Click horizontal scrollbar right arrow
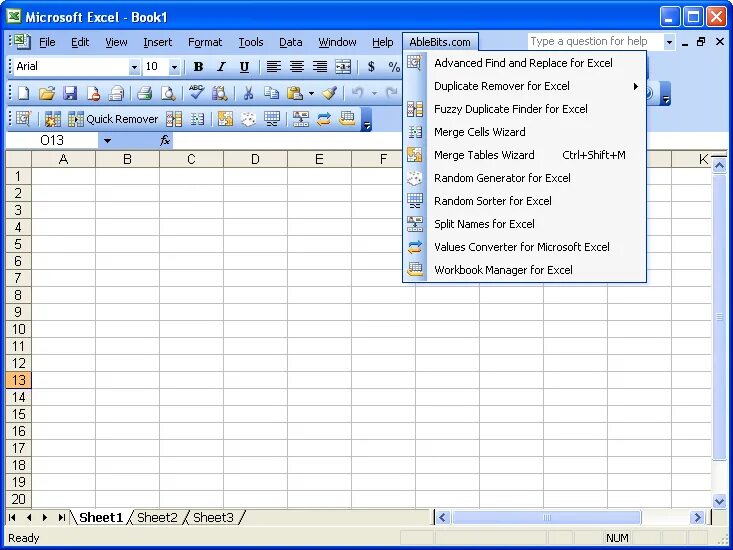The height and width of the screenshot is (550, 733). click(697, 517)
